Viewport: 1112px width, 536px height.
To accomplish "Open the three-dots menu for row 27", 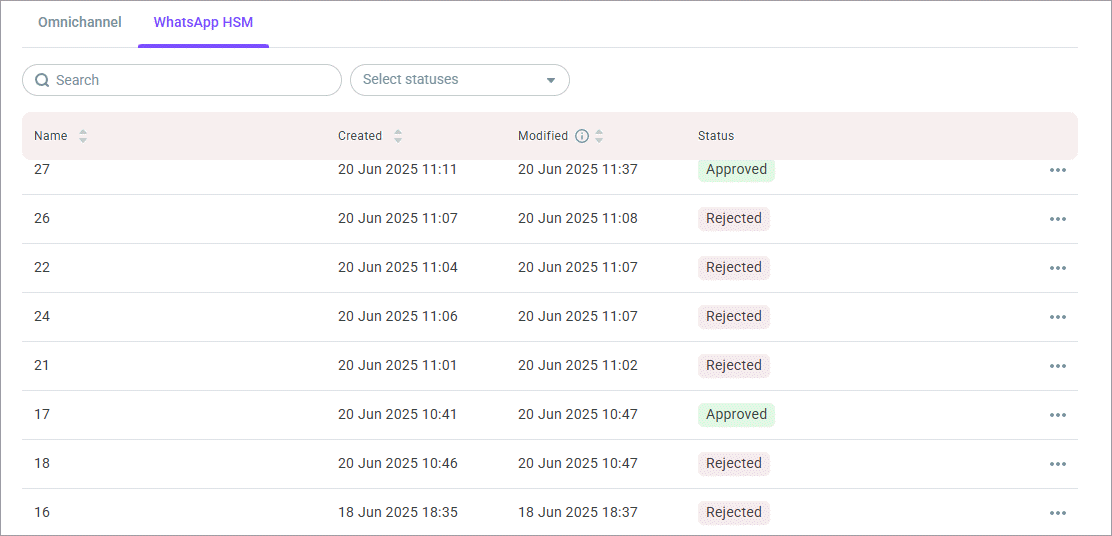I will pyautogui.click(x=1058, y=170).
